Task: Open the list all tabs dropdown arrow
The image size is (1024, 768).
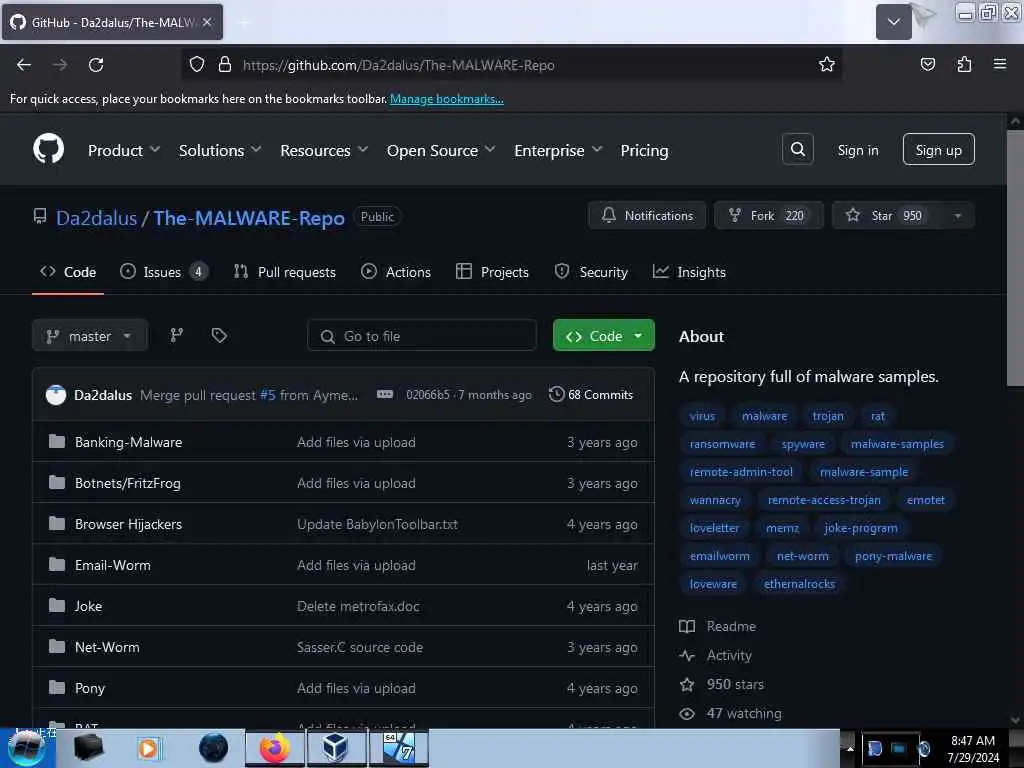Action: coord(893,22)
